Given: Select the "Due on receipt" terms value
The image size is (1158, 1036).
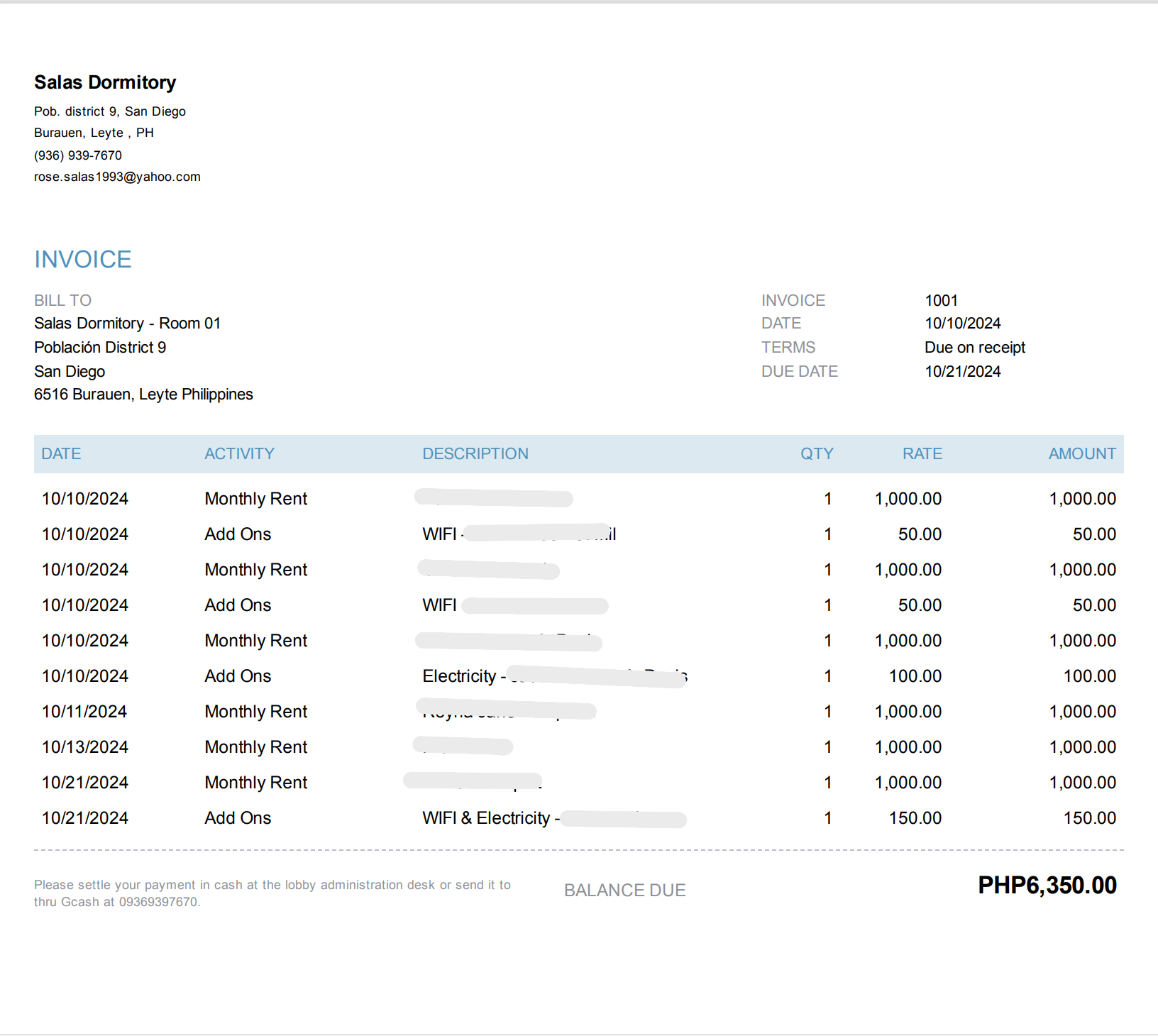Looking at the screenshot, I should pos(975,348).
